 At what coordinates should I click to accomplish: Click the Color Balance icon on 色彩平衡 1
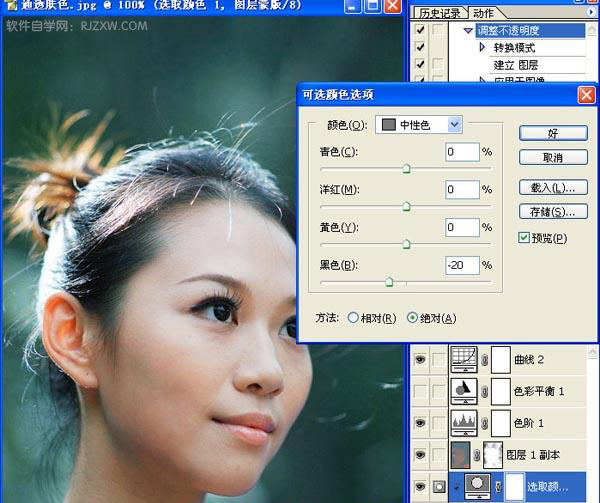(x=464, y=391)
